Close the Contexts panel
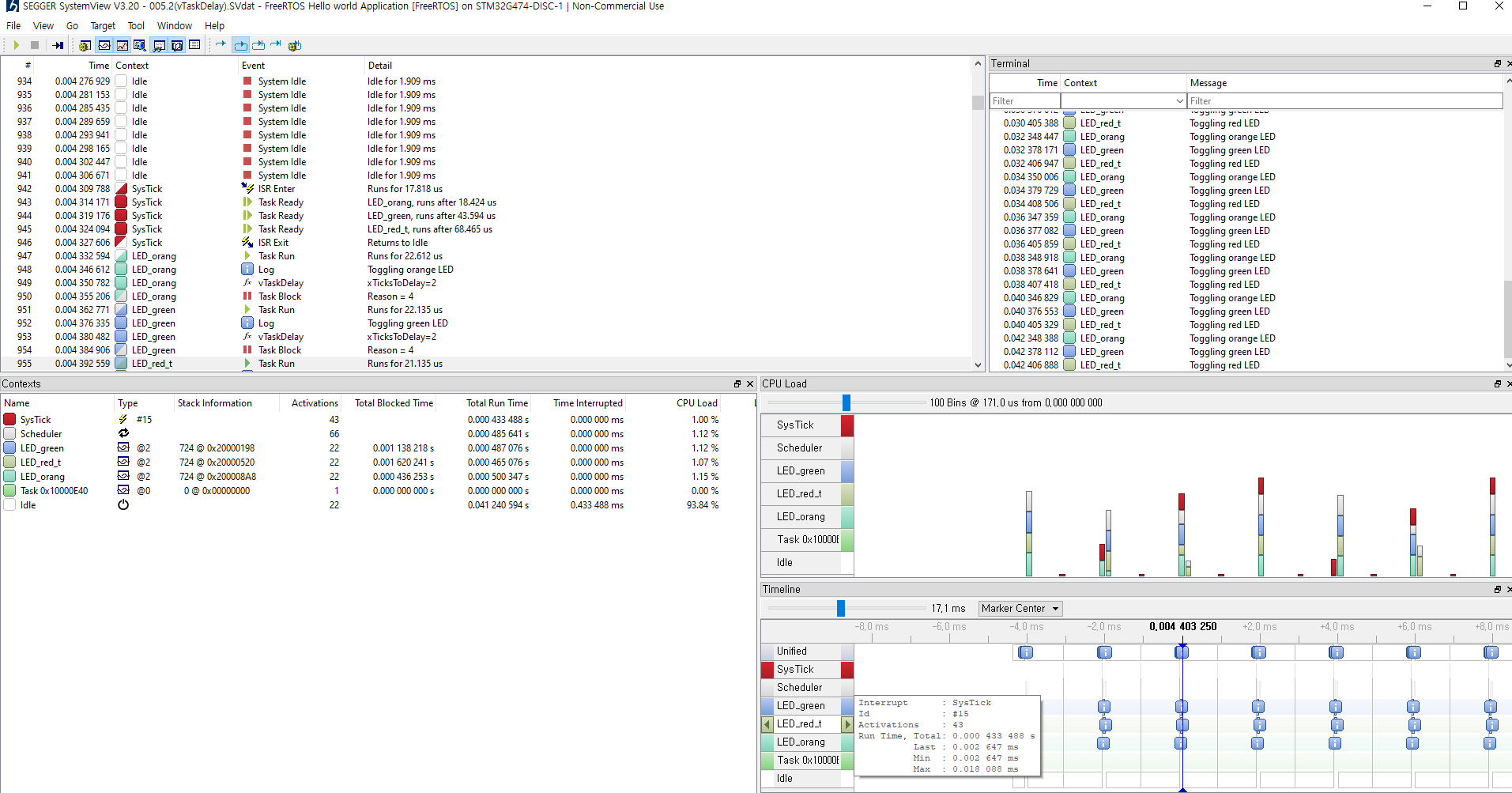This screenshot has width=1512, height=793. pyautogui.click(x=750, y=383)
